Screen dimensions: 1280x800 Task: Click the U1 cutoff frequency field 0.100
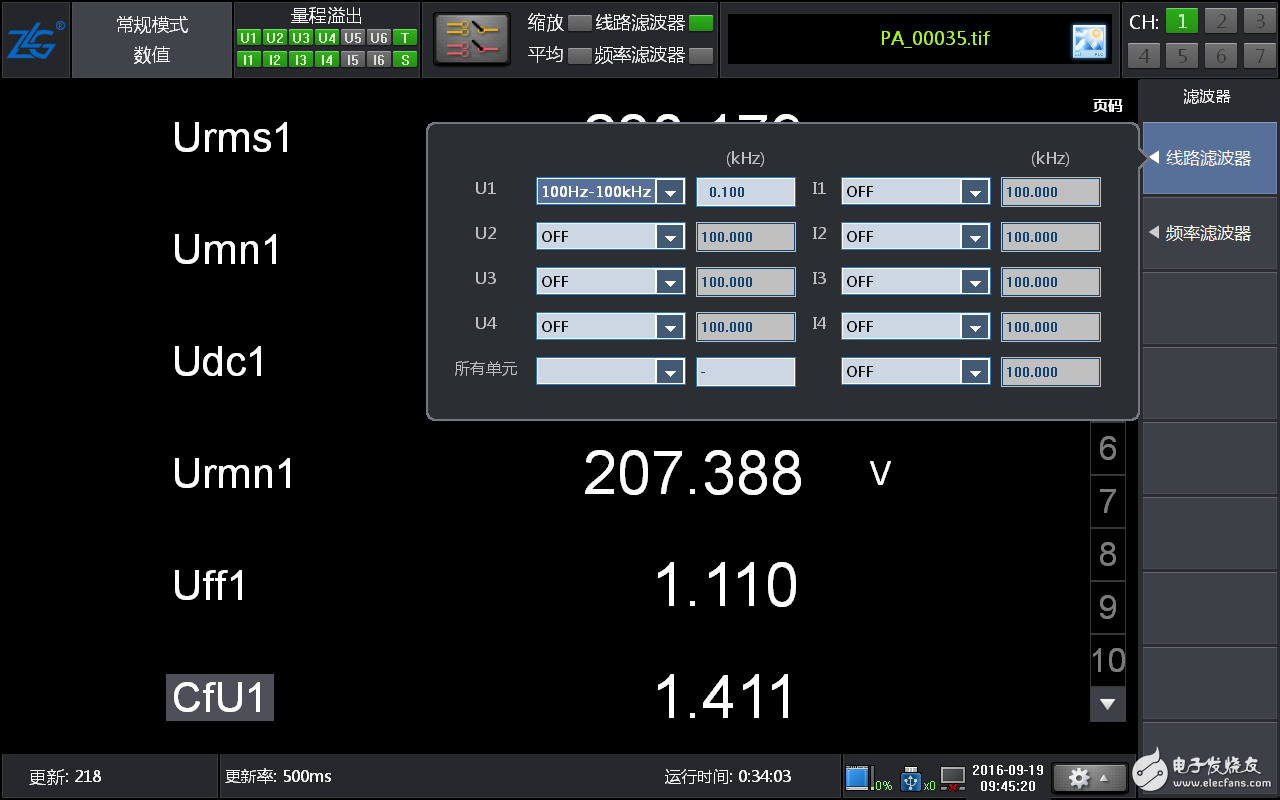tap(745, 192)
